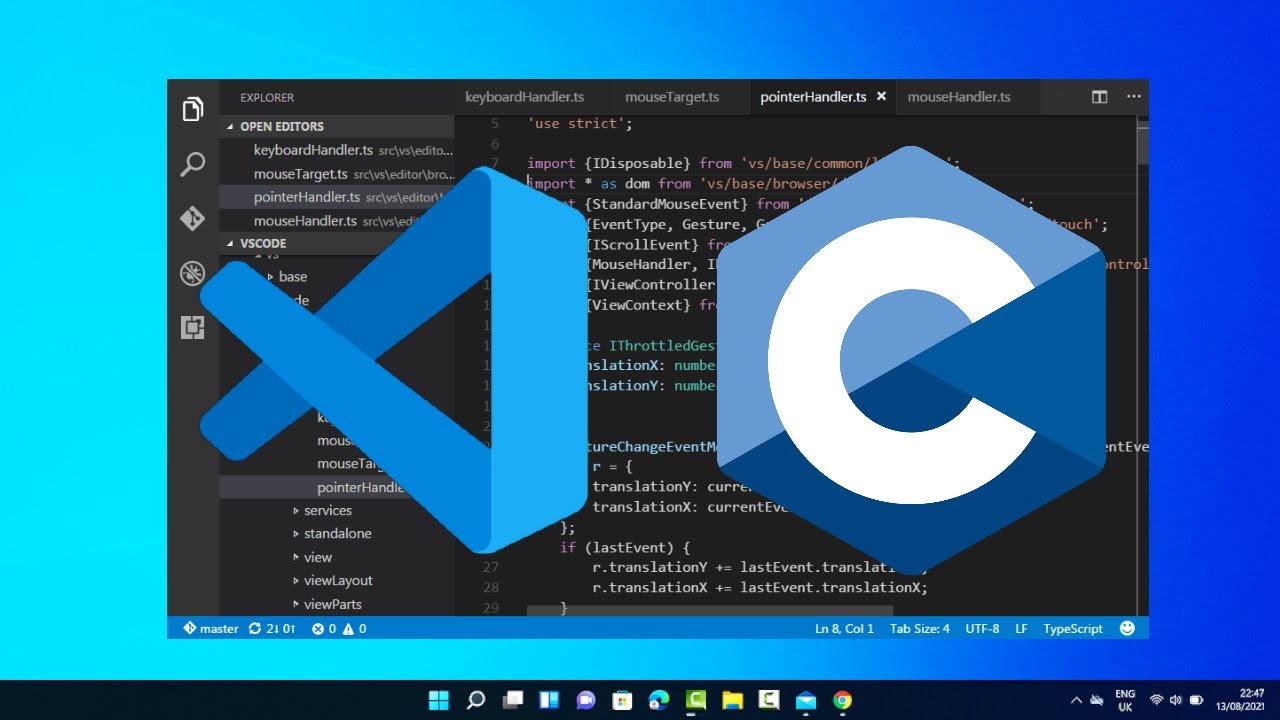1280x720 pixels.
Task: Click the sync changes indicator in status bar
Action: [x=272, y=629]
